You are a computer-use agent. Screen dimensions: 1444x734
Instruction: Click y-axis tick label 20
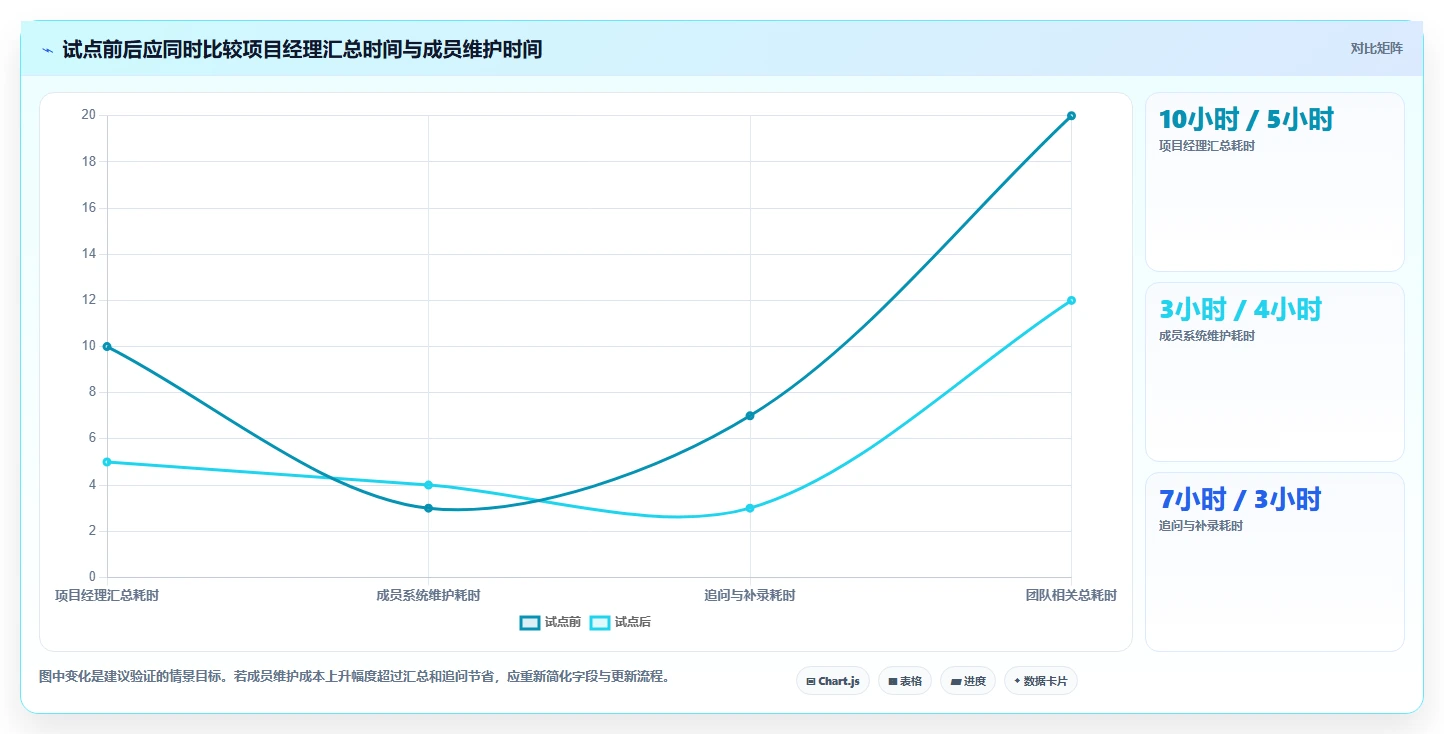pos(89,115)
